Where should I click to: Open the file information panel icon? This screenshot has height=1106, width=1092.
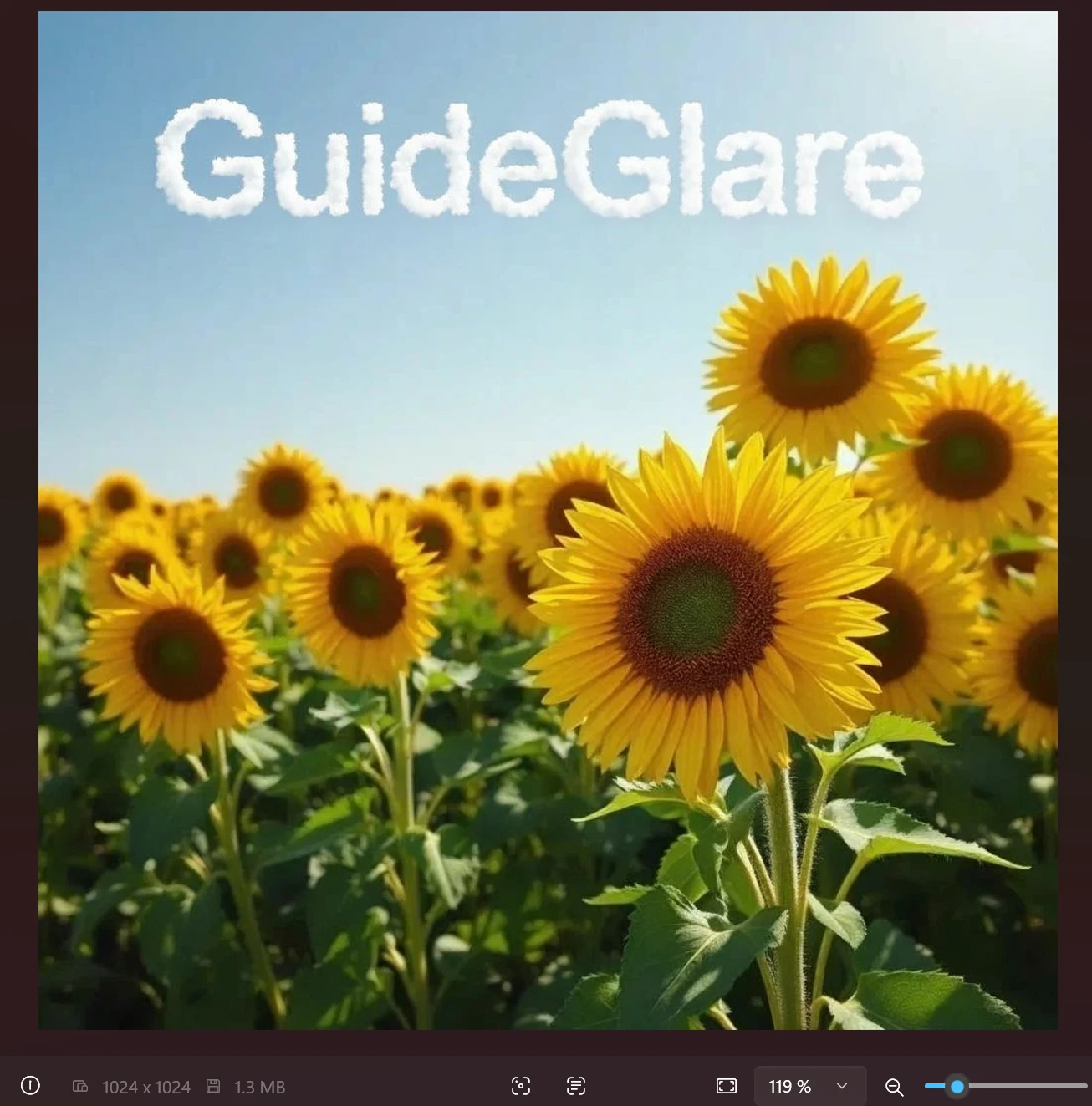pos(30,1086)
